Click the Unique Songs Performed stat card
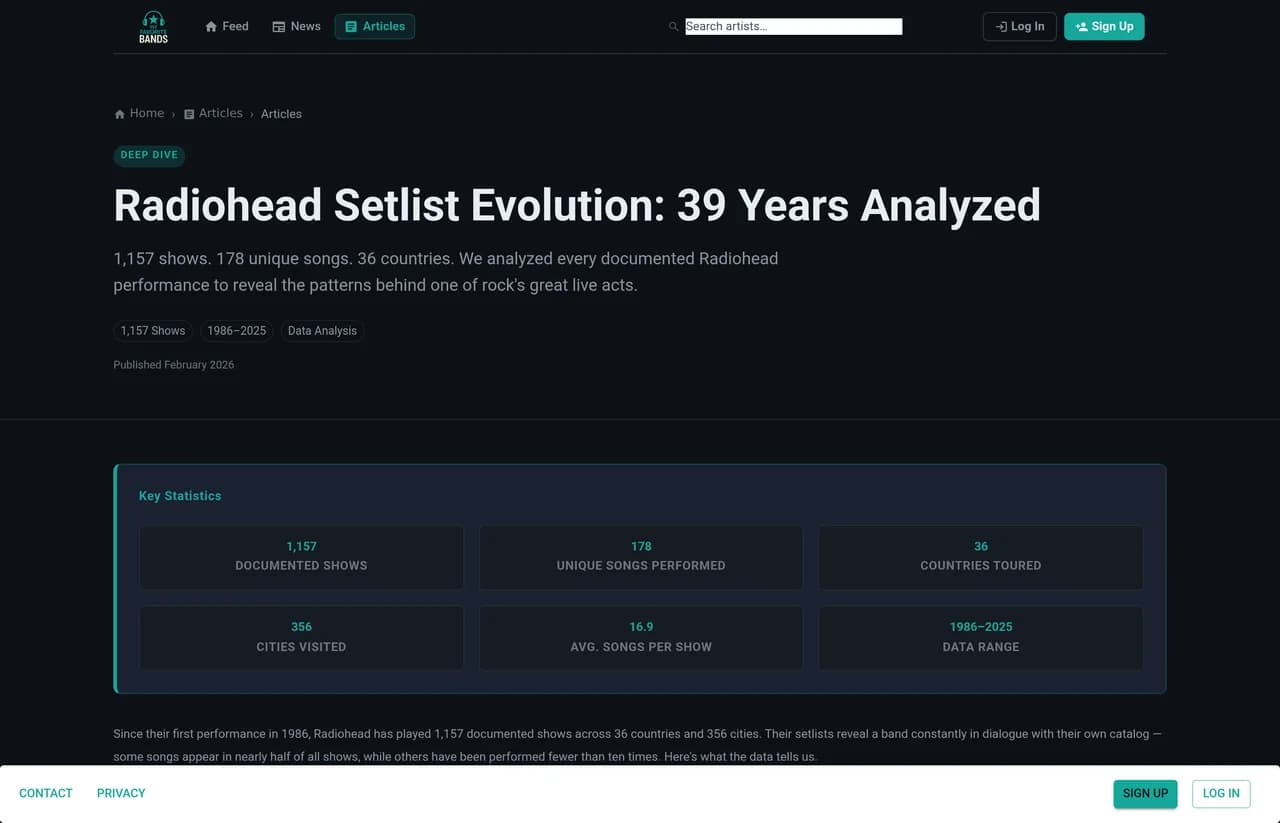1280x823 pixels. tap(641, 557)
